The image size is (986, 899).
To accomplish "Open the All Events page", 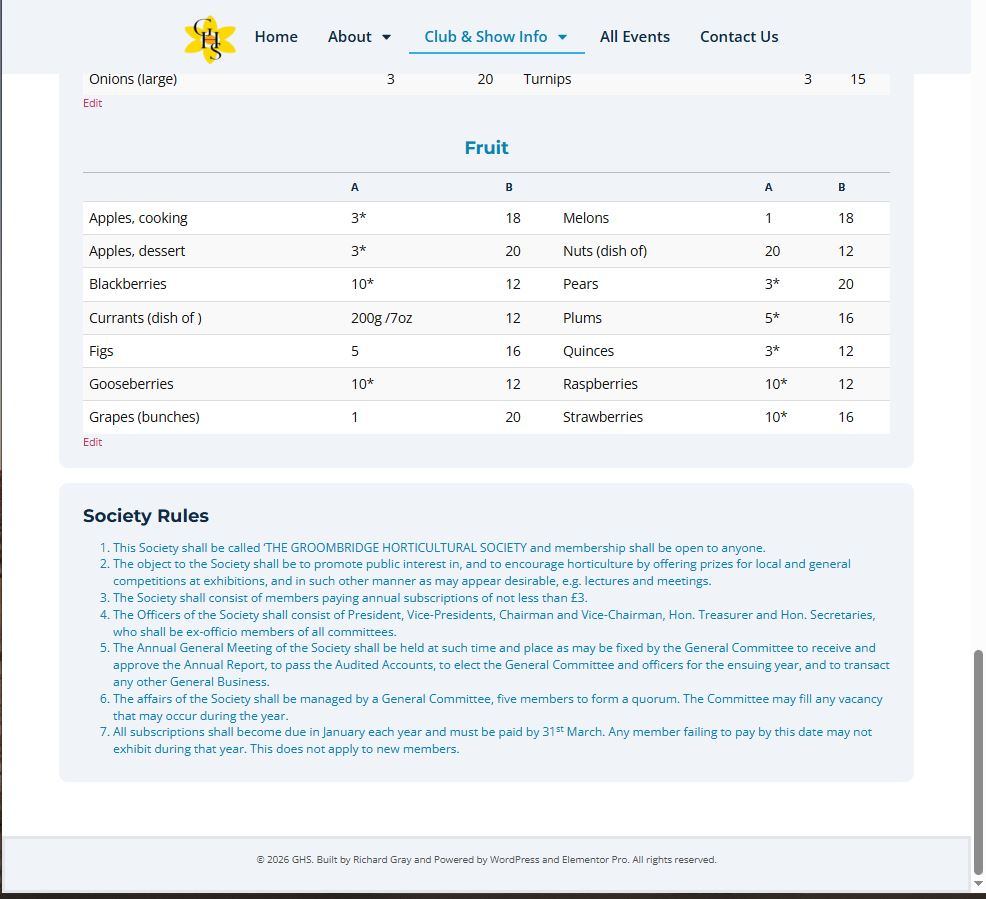I will [634, 37].
